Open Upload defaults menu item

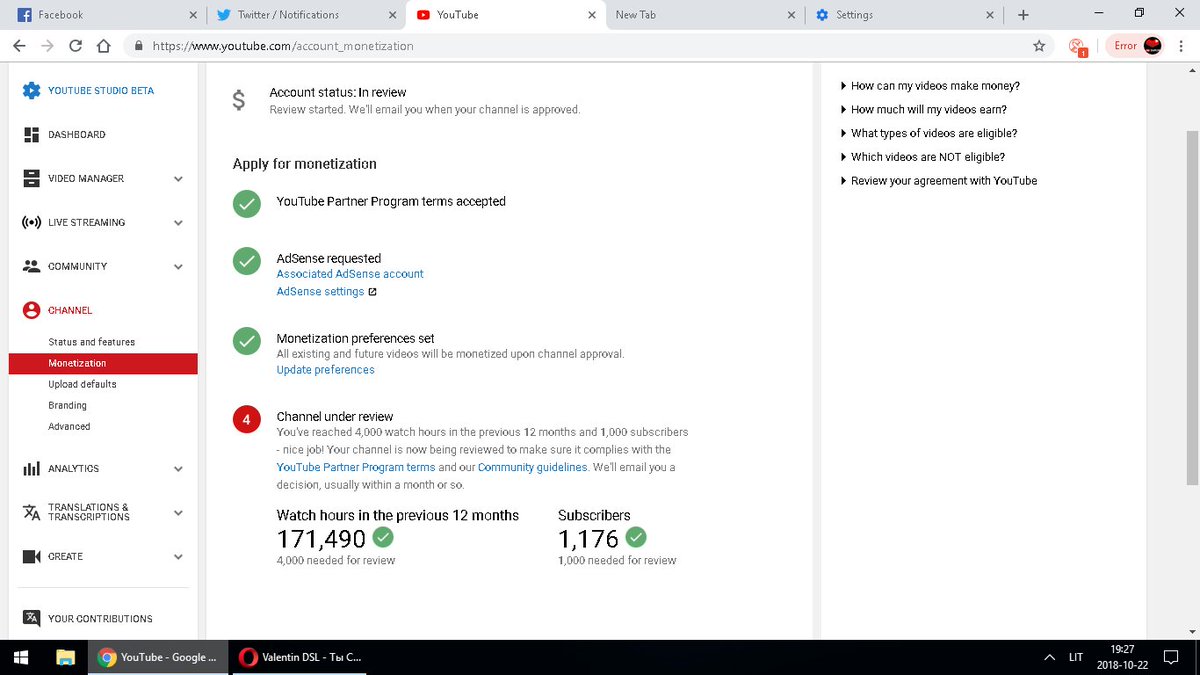click(x=82, y=384)
